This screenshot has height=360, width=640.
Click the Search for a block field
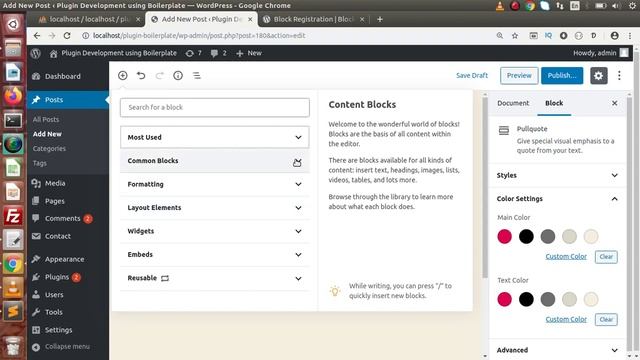tap(215, 107)
